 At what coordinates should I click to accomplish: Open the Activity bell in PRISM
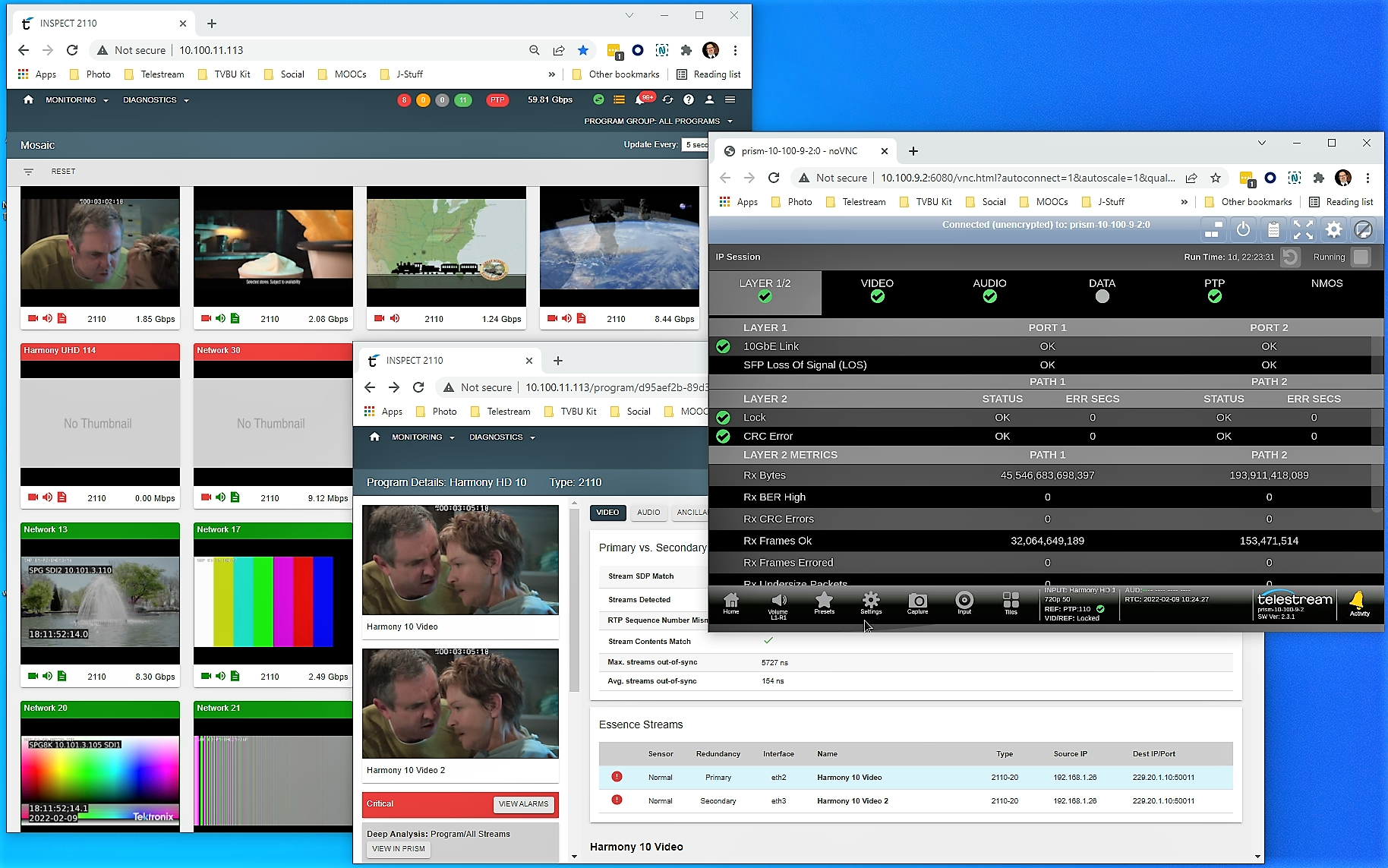click(1359, 604)
